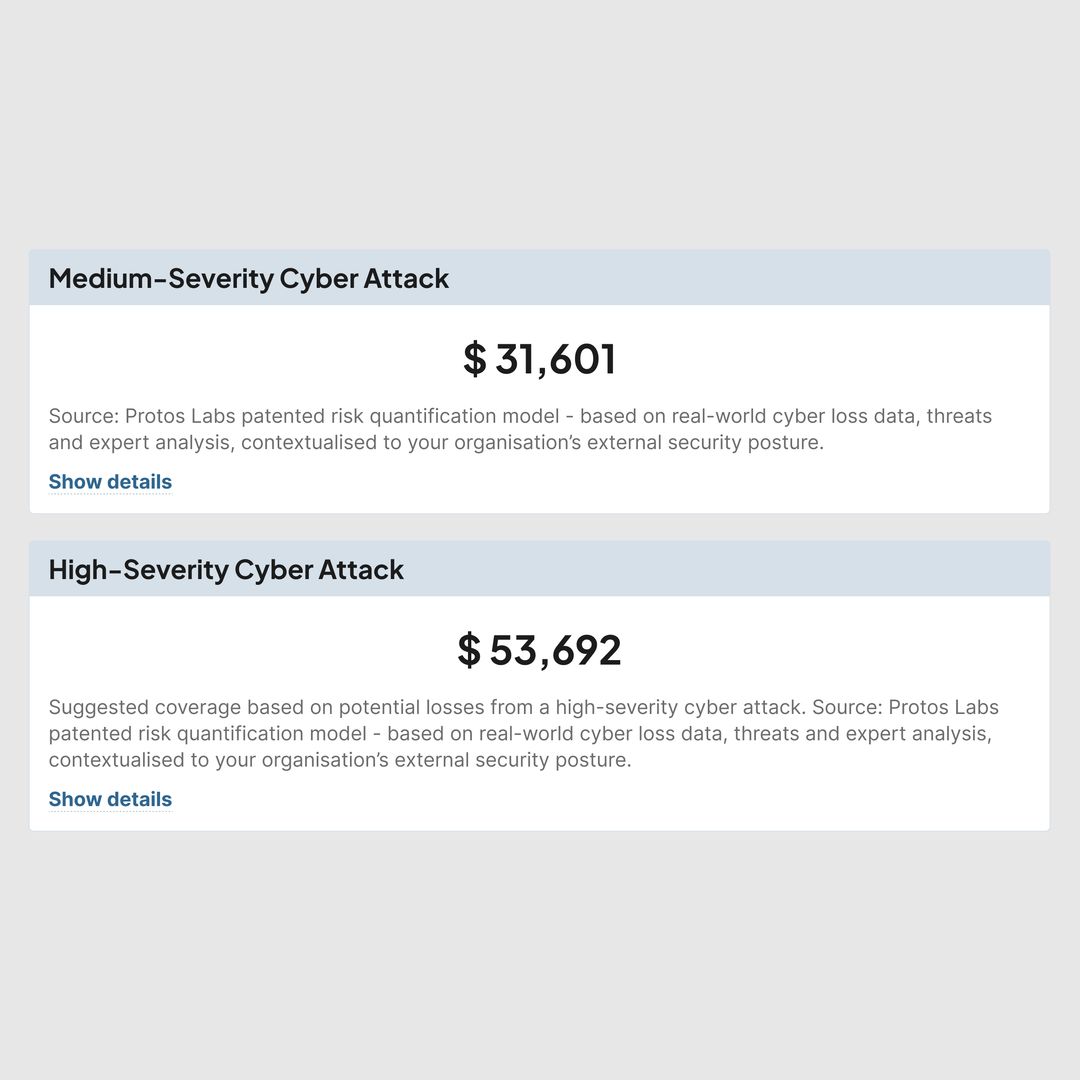
Task: Click the dollar sign before 31,601
Action: 475,359
